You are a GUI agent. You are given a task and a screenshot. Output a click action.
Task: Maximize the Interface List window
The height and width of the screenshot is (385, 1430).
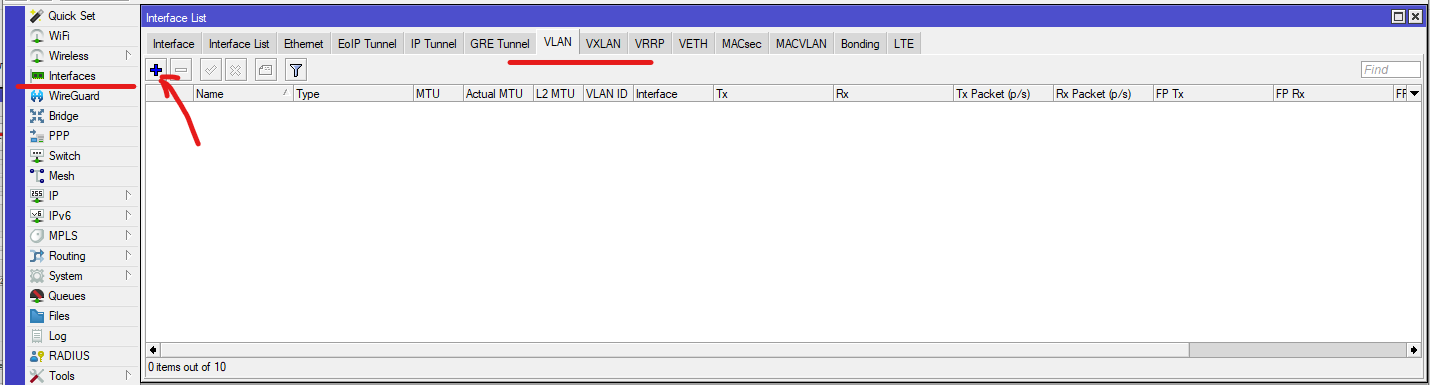point(1399,17)
